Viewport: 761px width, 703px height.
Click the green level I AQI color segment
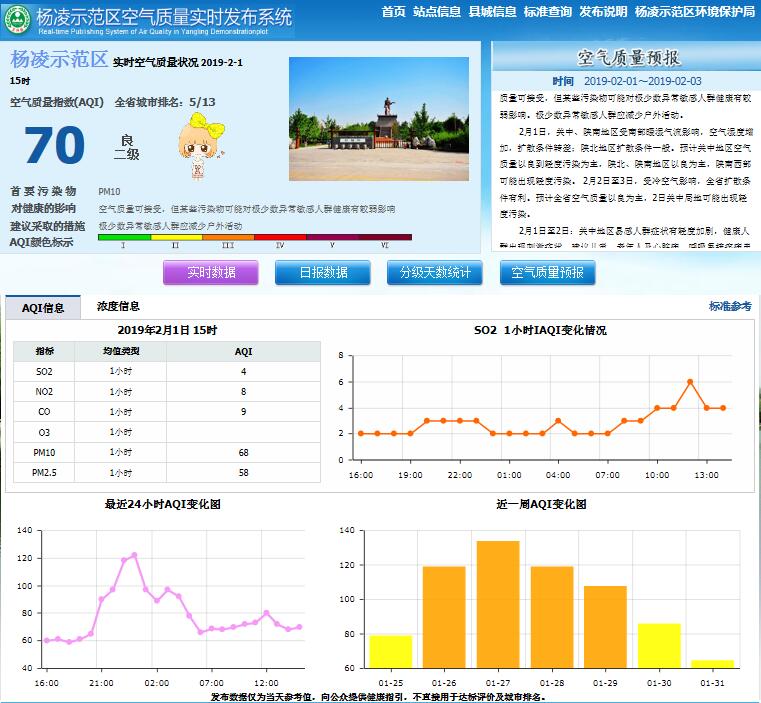pyautogui.click(x=124, y=238)
